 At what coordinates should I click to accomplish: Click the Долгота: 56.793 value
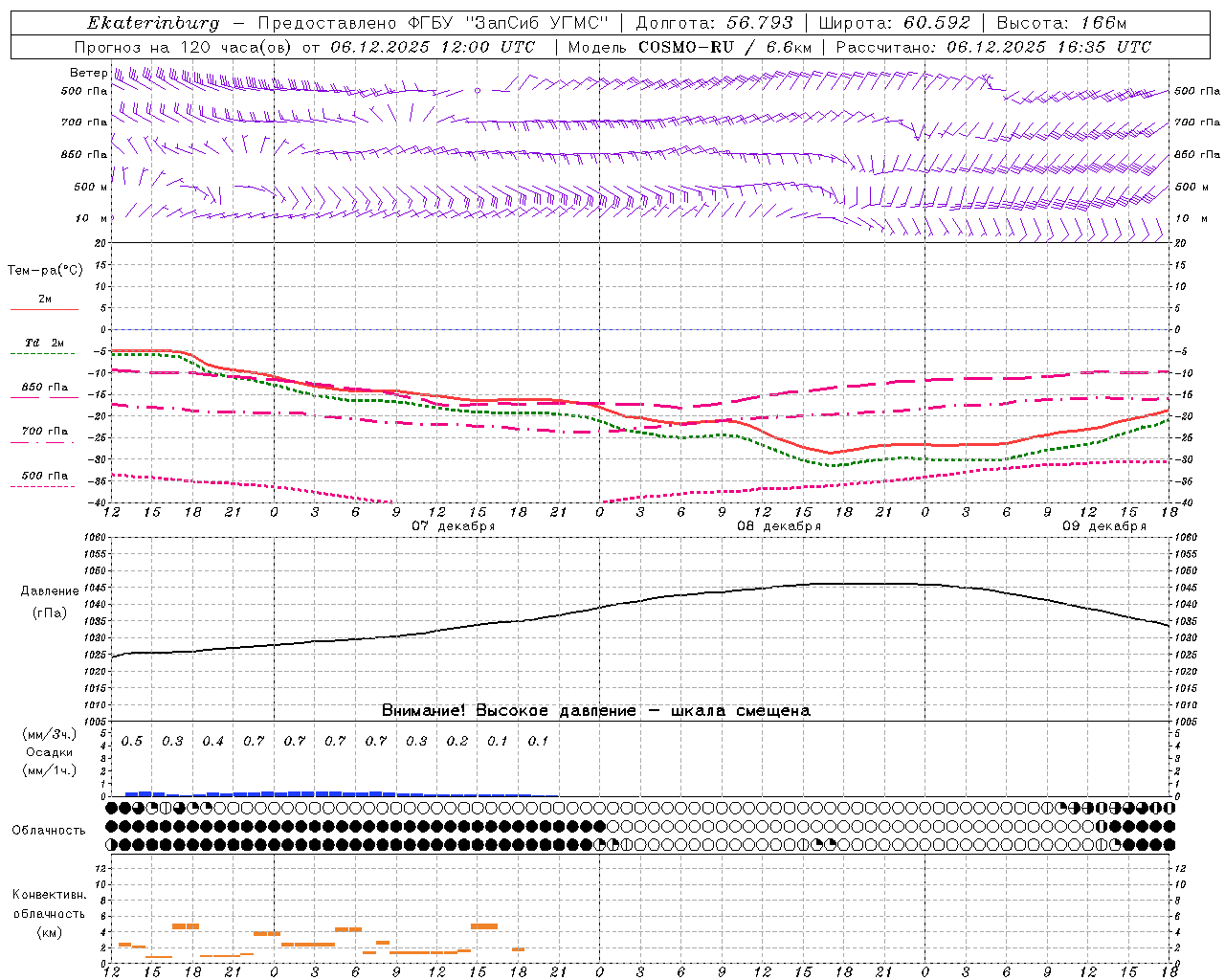tap(714, 23)
